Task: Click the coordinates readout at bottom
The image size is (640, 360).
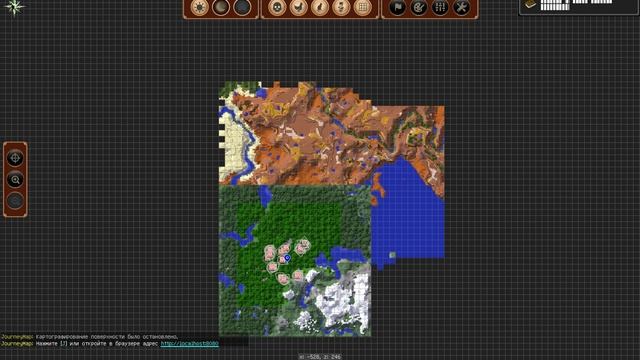Action: point(320,357)
